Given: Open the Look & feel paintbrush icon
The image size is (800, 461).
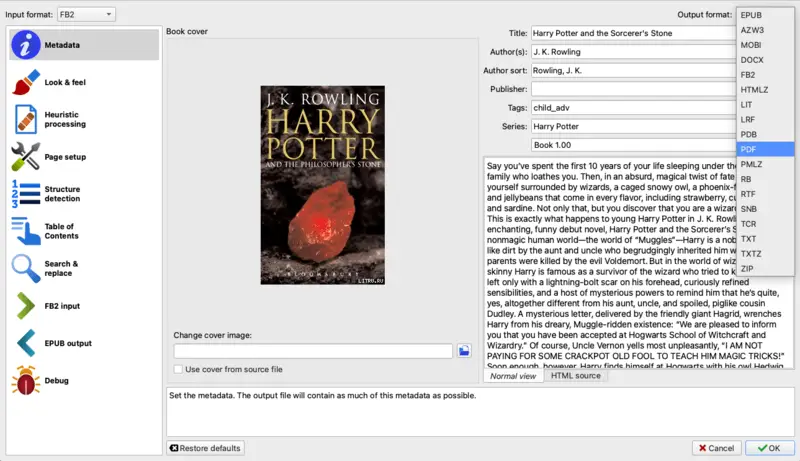Looking at the screenshot, I should click(26, 82).
